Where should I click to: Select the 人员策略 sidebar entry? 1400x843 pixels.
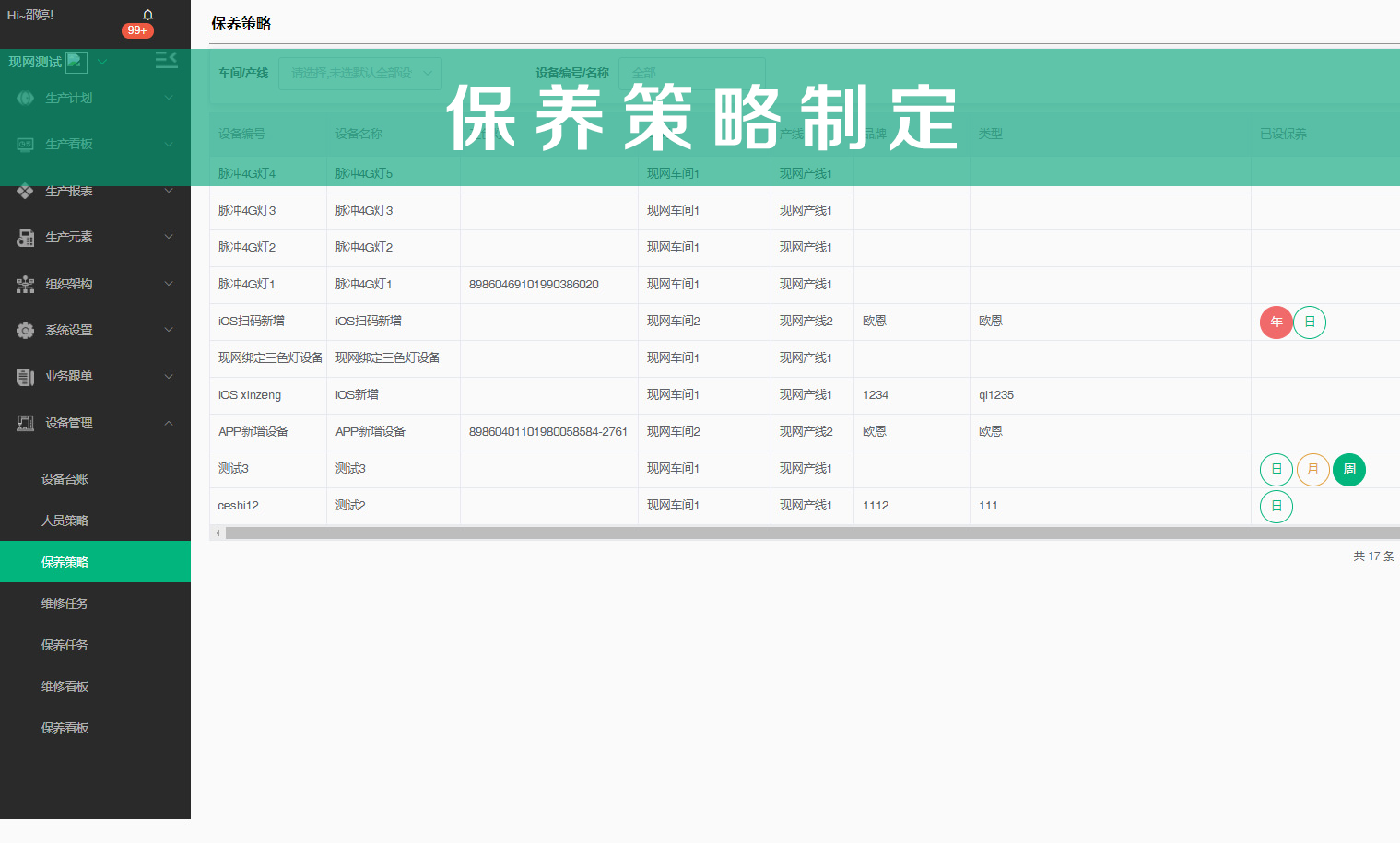65,520
